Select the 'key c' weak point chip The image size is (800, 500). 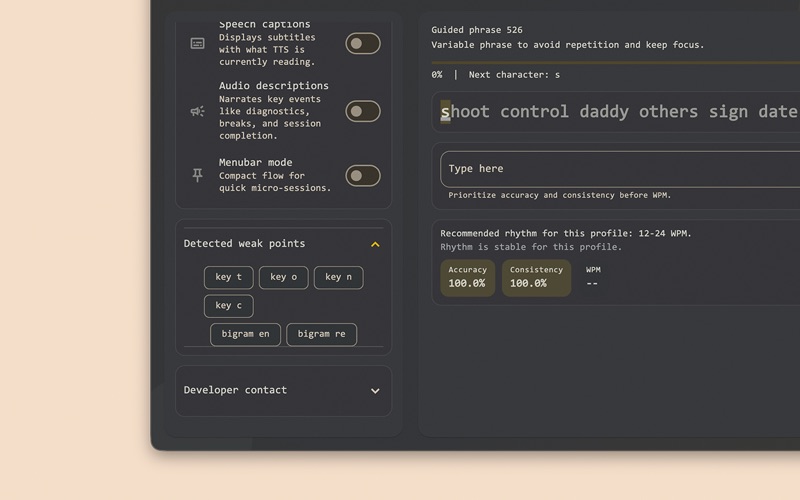pos(229,306)
